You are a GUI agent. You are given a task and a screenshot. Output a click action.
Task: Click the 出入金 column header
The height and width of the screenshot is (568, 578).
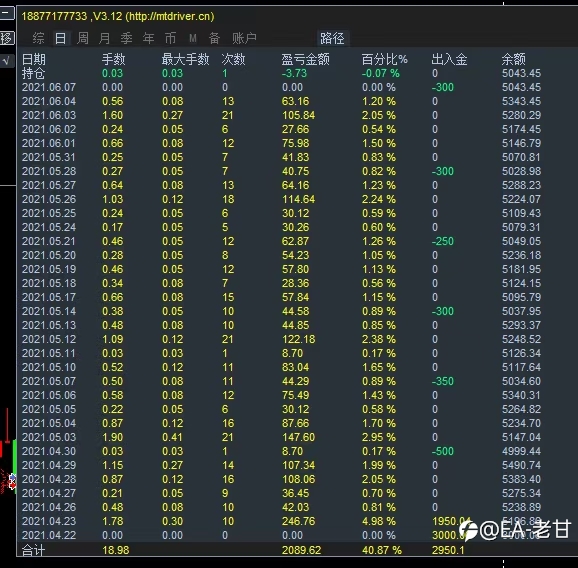[x=449, y=59]
